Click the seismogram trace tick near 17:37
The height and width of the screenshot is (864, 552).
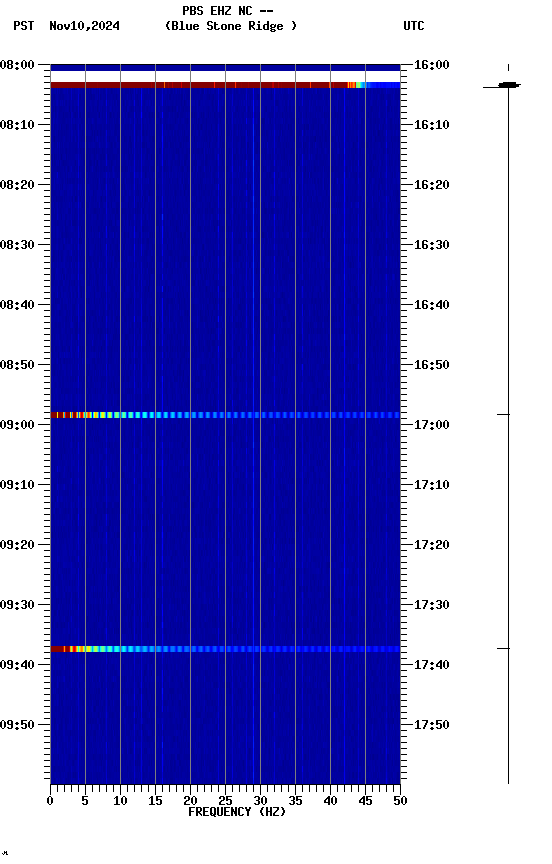point(504,649)
